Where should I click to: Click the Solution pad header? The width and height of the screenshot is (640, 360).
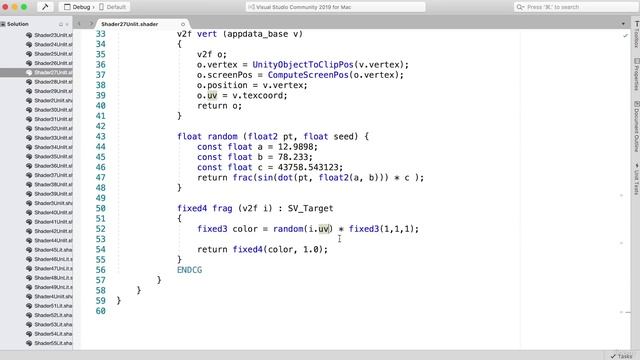(18, 24)
